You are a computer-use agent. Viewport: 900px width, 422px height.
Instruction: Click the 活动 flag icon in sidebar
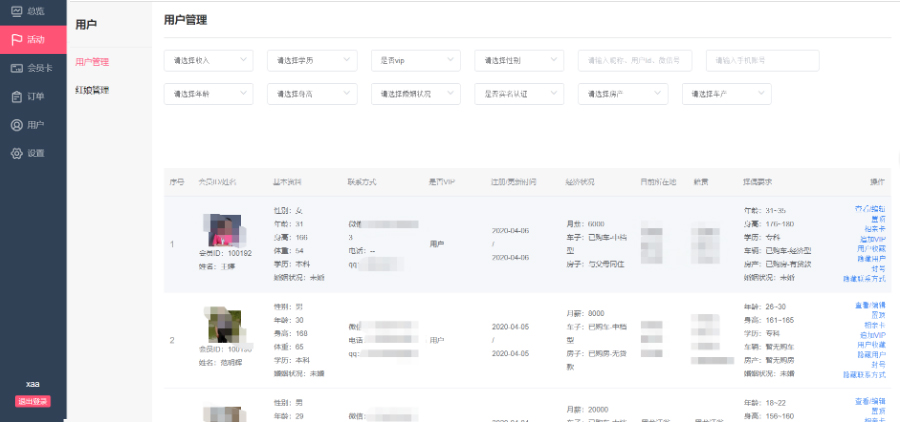point(16,39)
